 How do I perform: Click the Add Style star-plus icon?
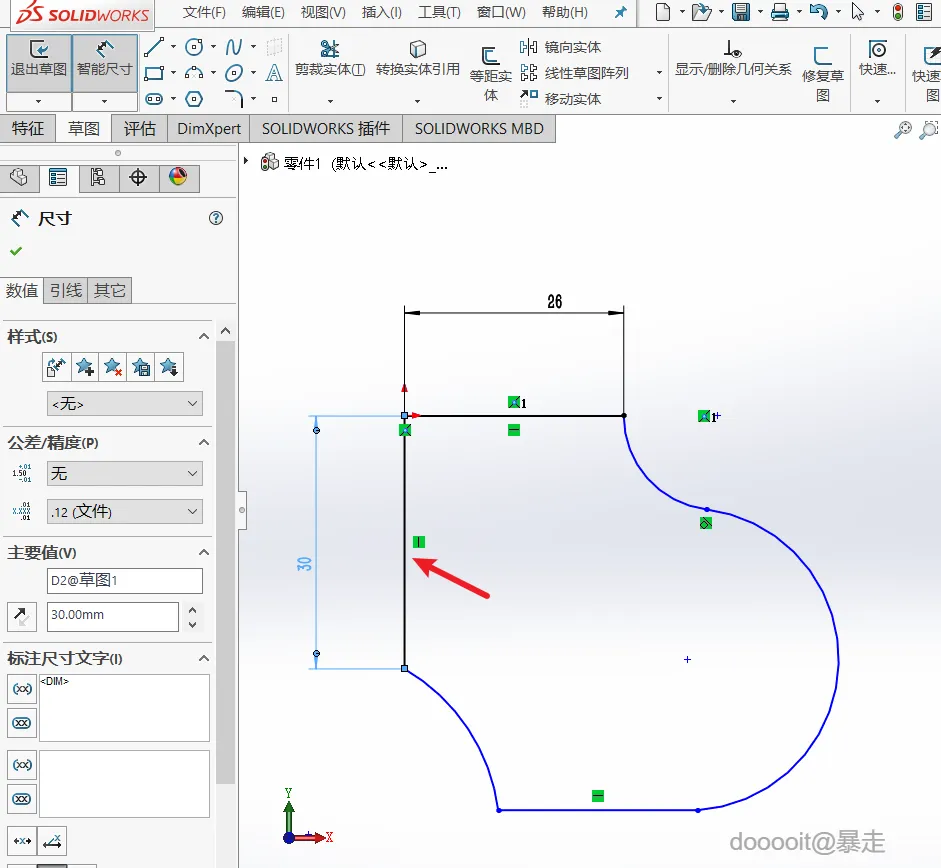[85, 367]
